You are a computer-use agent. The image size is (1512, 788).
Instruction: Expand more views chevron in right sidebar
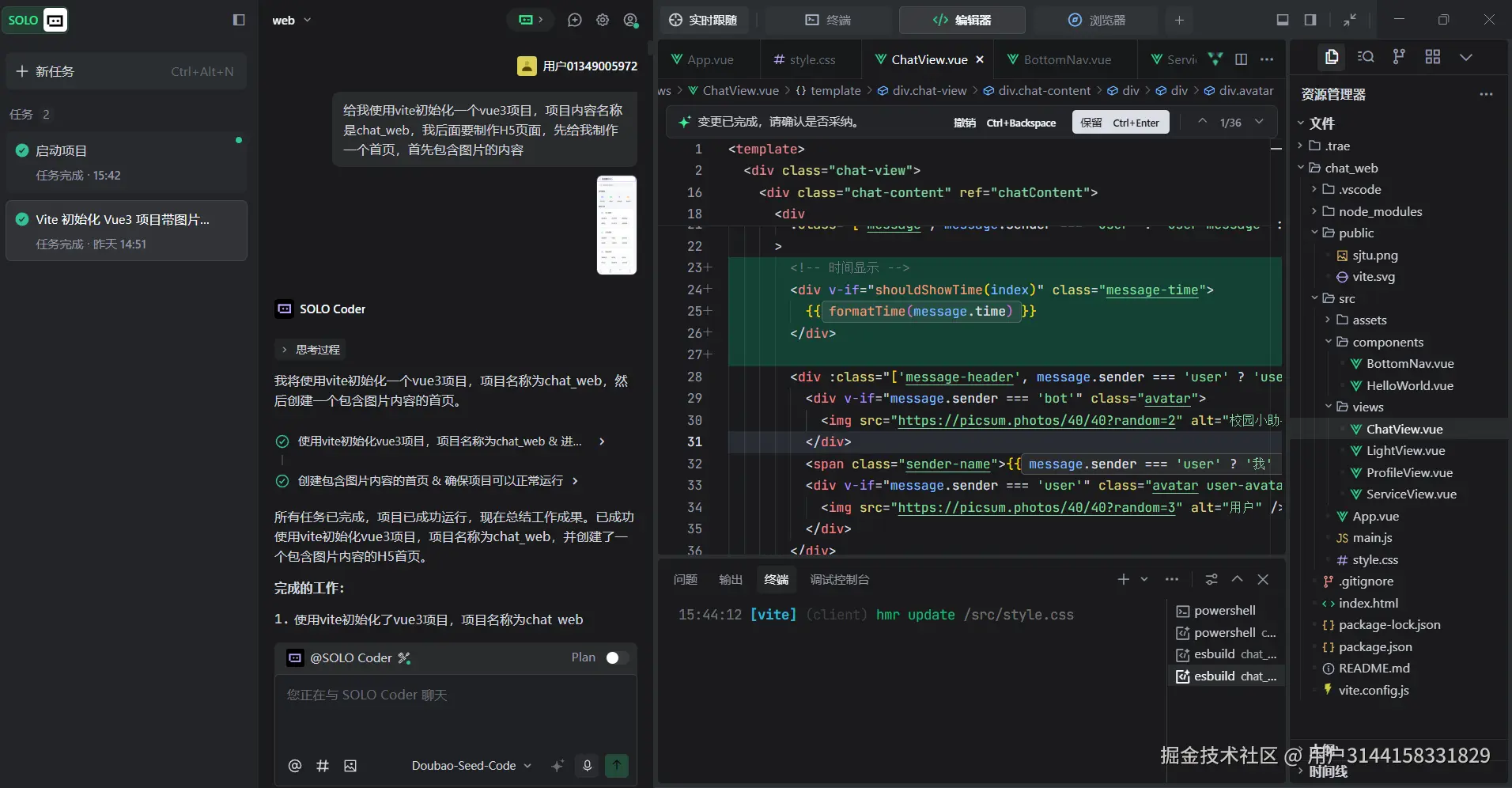(x=1465, y=57)
